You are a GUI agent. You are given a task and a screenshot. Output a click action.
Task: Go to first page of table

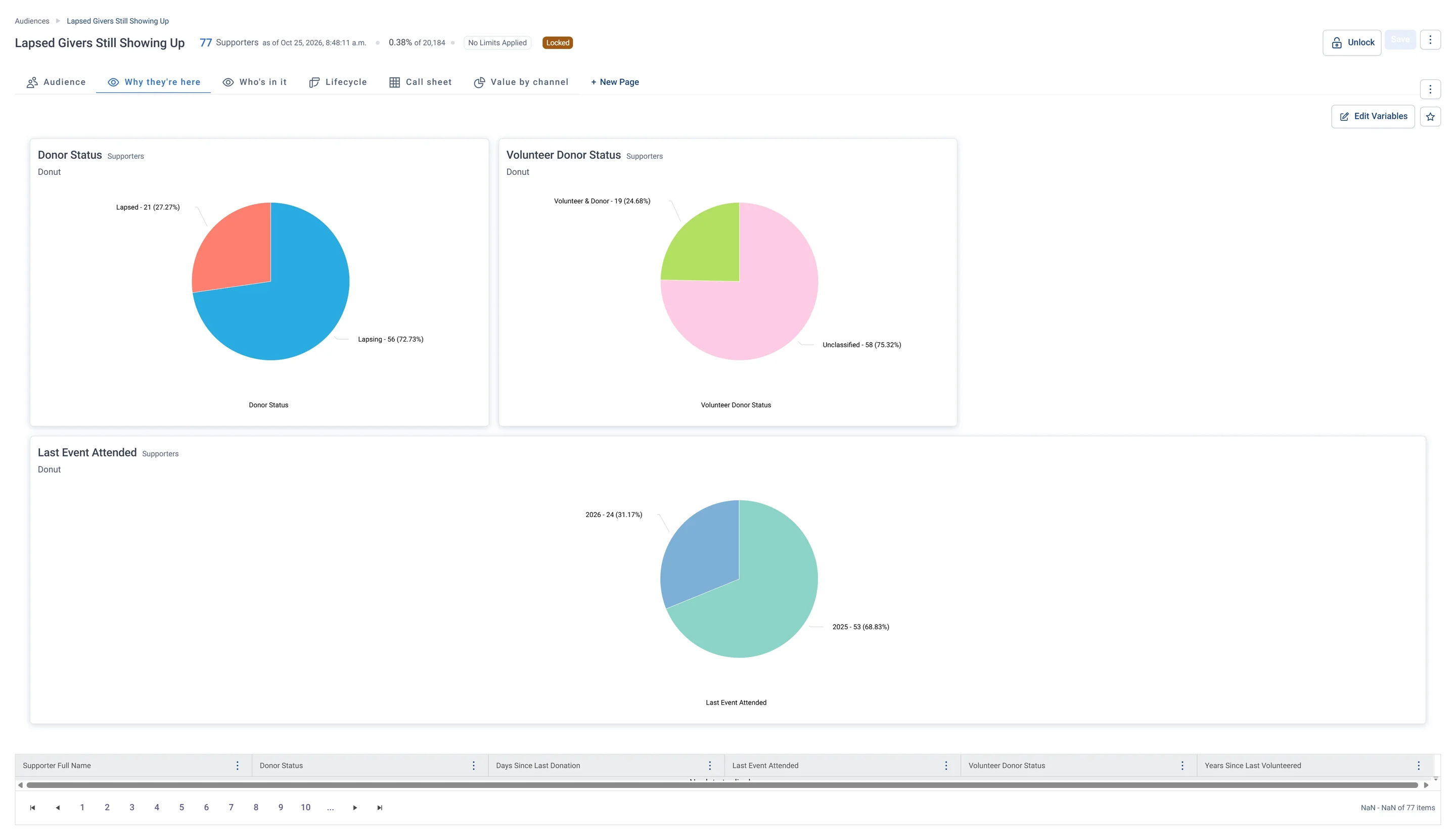(32, 807)
